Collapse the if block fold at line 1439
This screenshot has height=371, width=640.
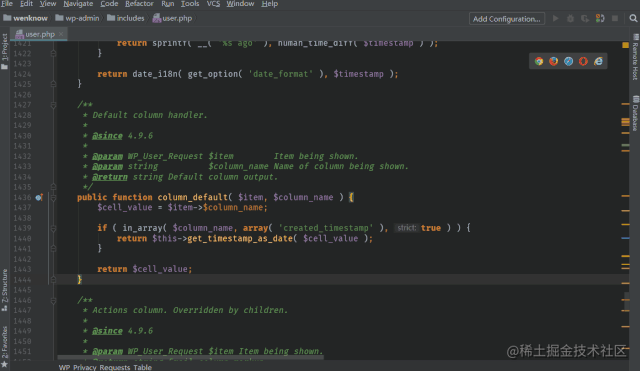pyautogui.click(x=53, y=229)
